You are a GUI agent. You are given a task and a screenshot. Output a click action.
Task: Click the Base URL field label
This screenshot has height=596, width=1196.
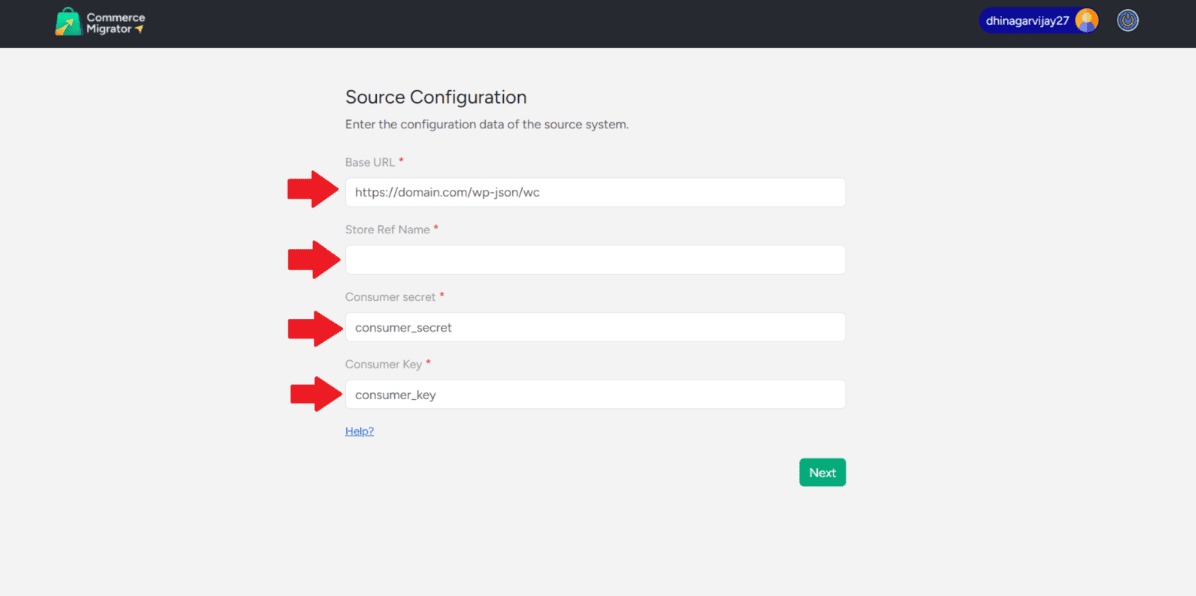[x=369, y=162]
